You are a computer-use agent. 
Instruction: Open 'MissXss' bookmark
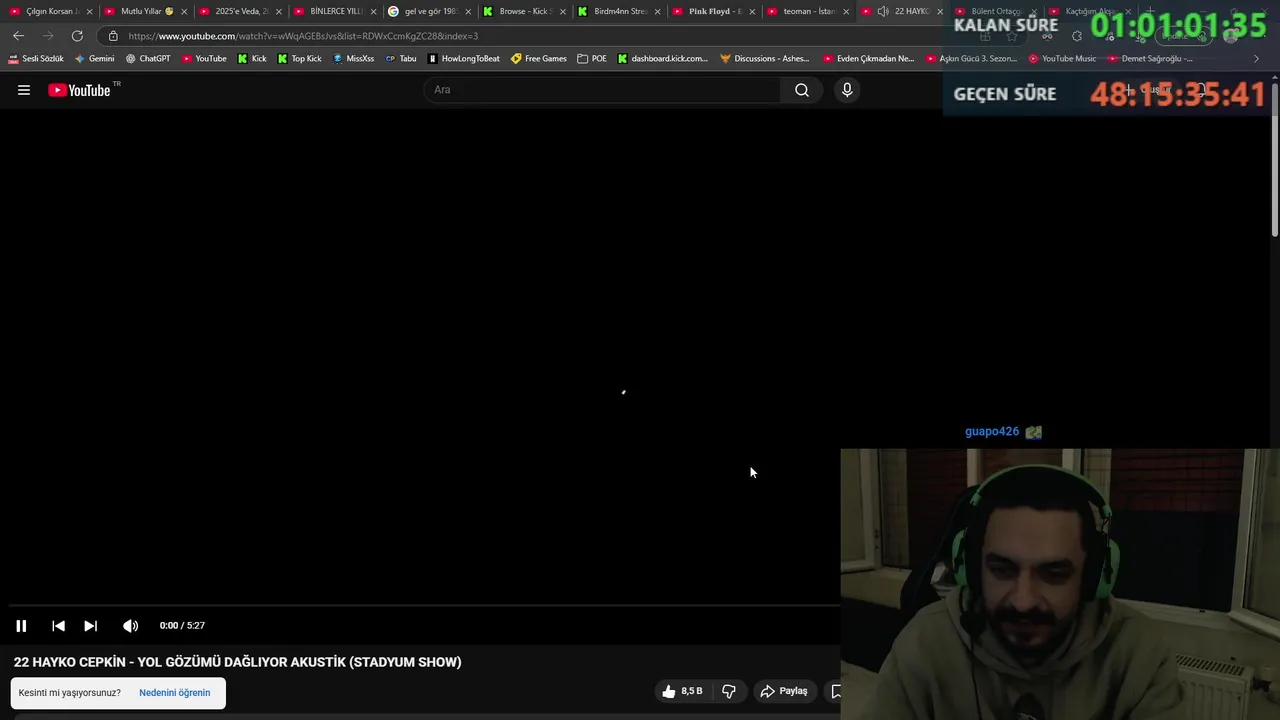tap(353, 59)
